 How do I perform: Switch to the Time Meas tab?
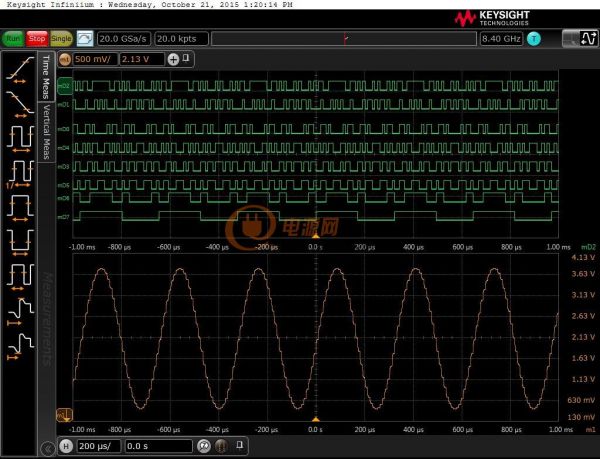point(46,77)
